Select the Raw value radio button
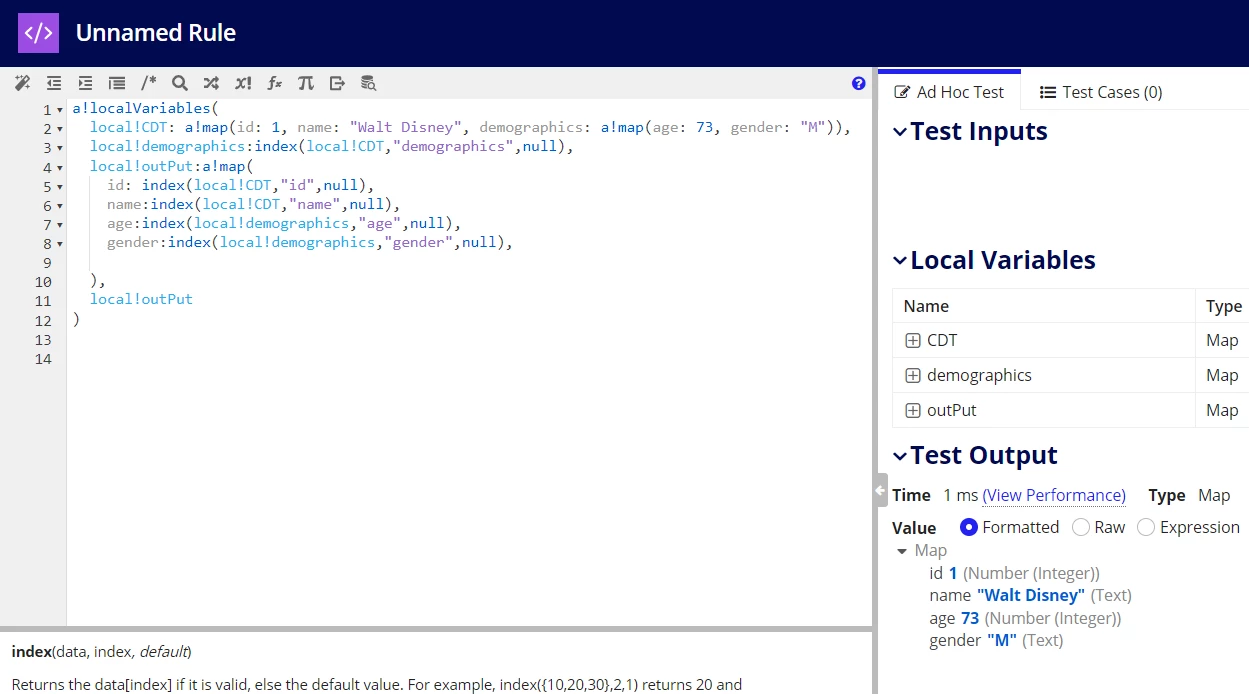The width and height of the screenshot is (1249, 694). point(1080,527)
